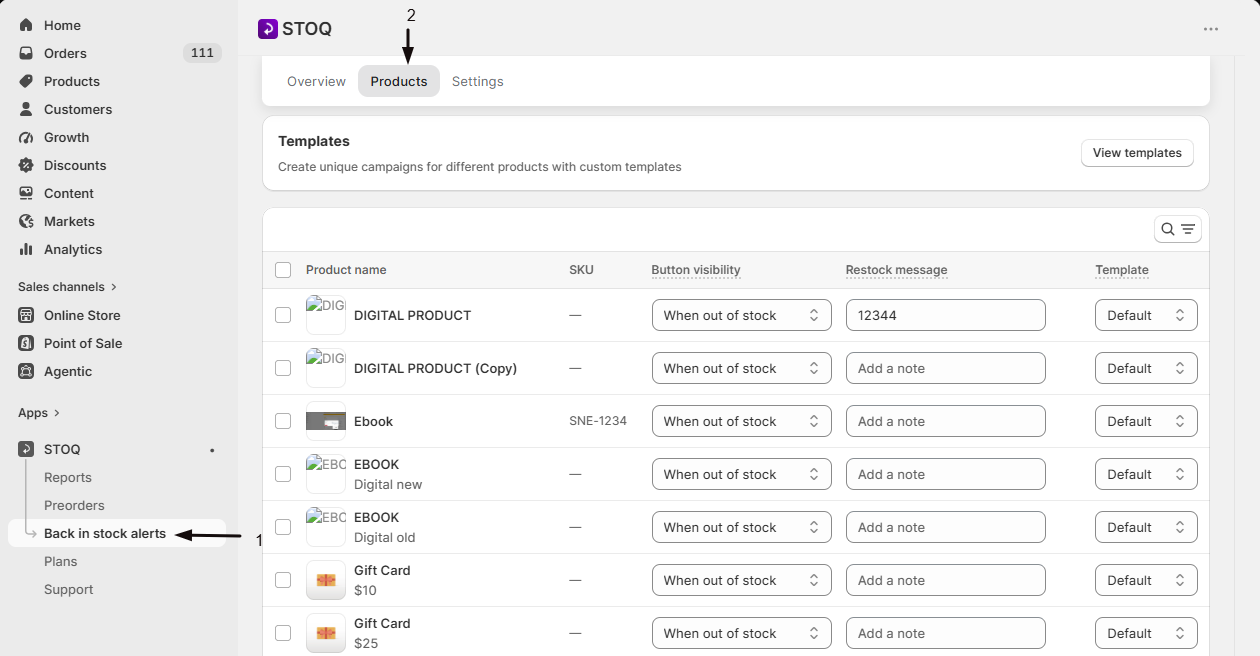Open Template dropdown for DIGITAL PRODUCT

pyautogui.click(x=1146, y=315)
